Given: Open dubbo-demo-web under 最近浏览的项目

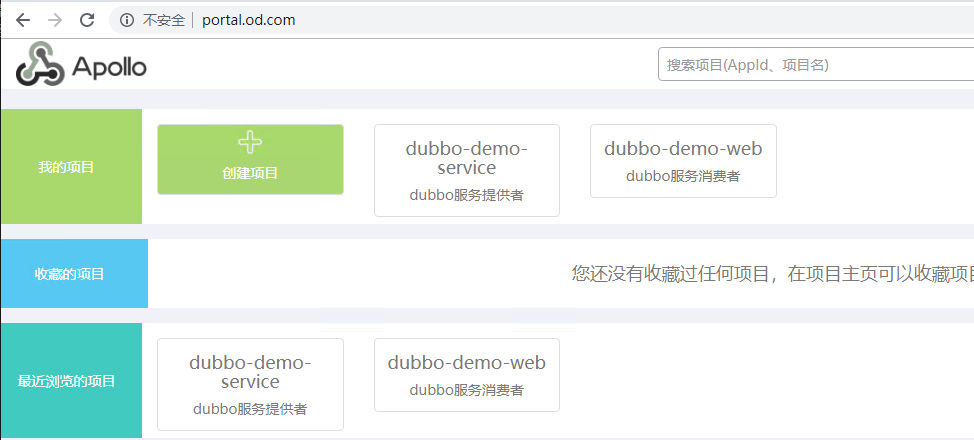Looking at the screenshot, I should pyautogui.click(x=466, y=363).
